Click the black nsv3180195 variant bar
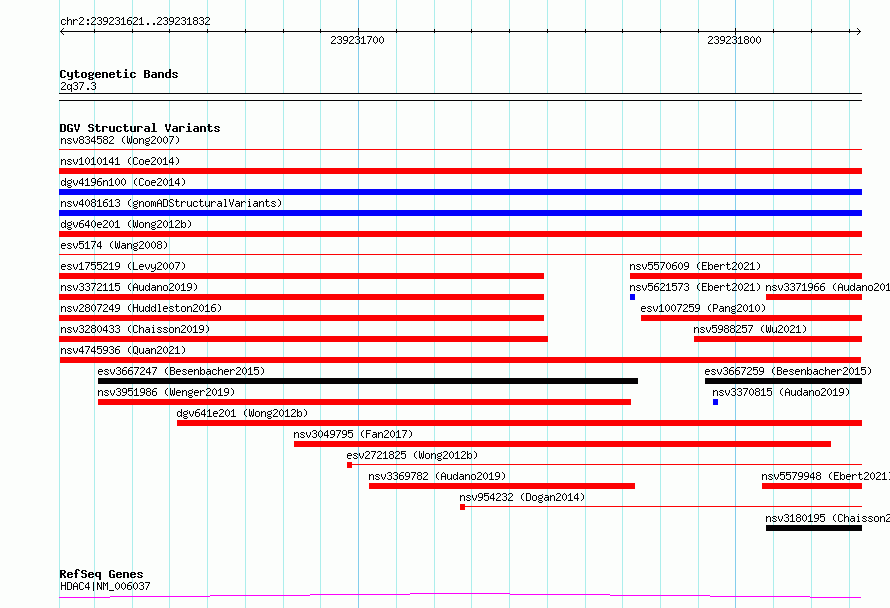Screen dimensions: 890x608 (814, 528)
